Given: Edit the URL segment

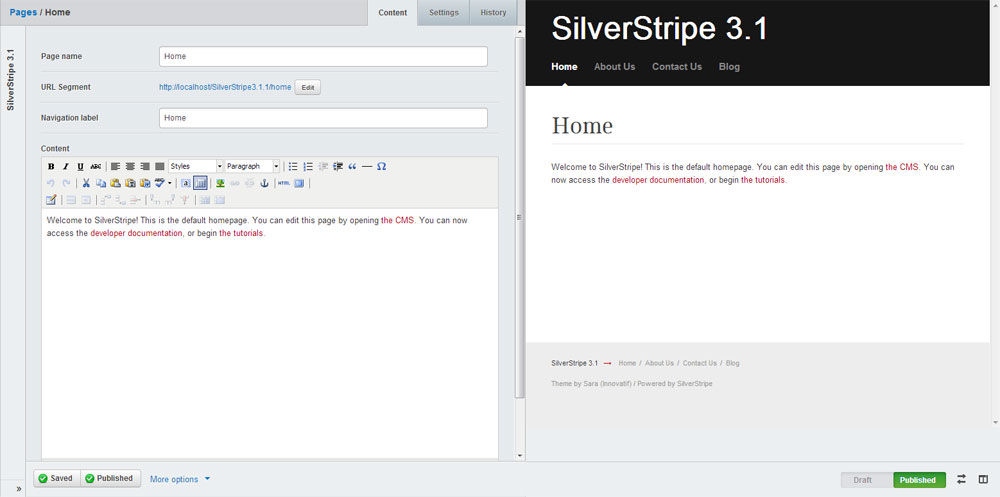Looking at the screenshot, I should [x=307, y=87].
